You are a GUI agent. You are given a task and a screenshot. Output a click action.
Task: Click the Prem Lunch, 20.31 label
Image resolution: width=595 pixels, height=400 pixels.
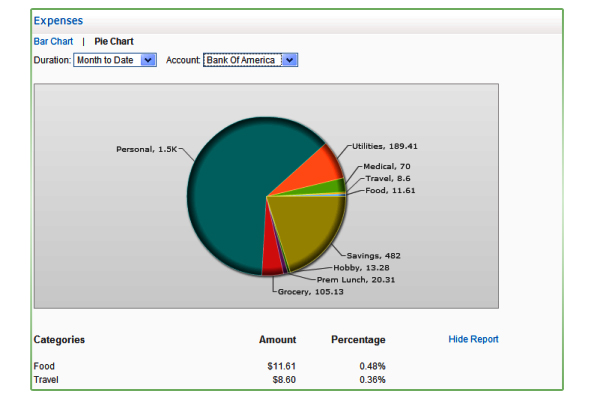(356, 280)
